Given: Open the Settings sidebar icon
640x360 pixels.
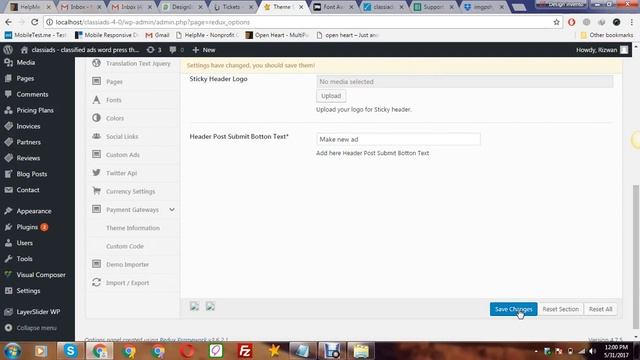Looking at the screenshot, I should pyautogui.click(x=8, y=291).
